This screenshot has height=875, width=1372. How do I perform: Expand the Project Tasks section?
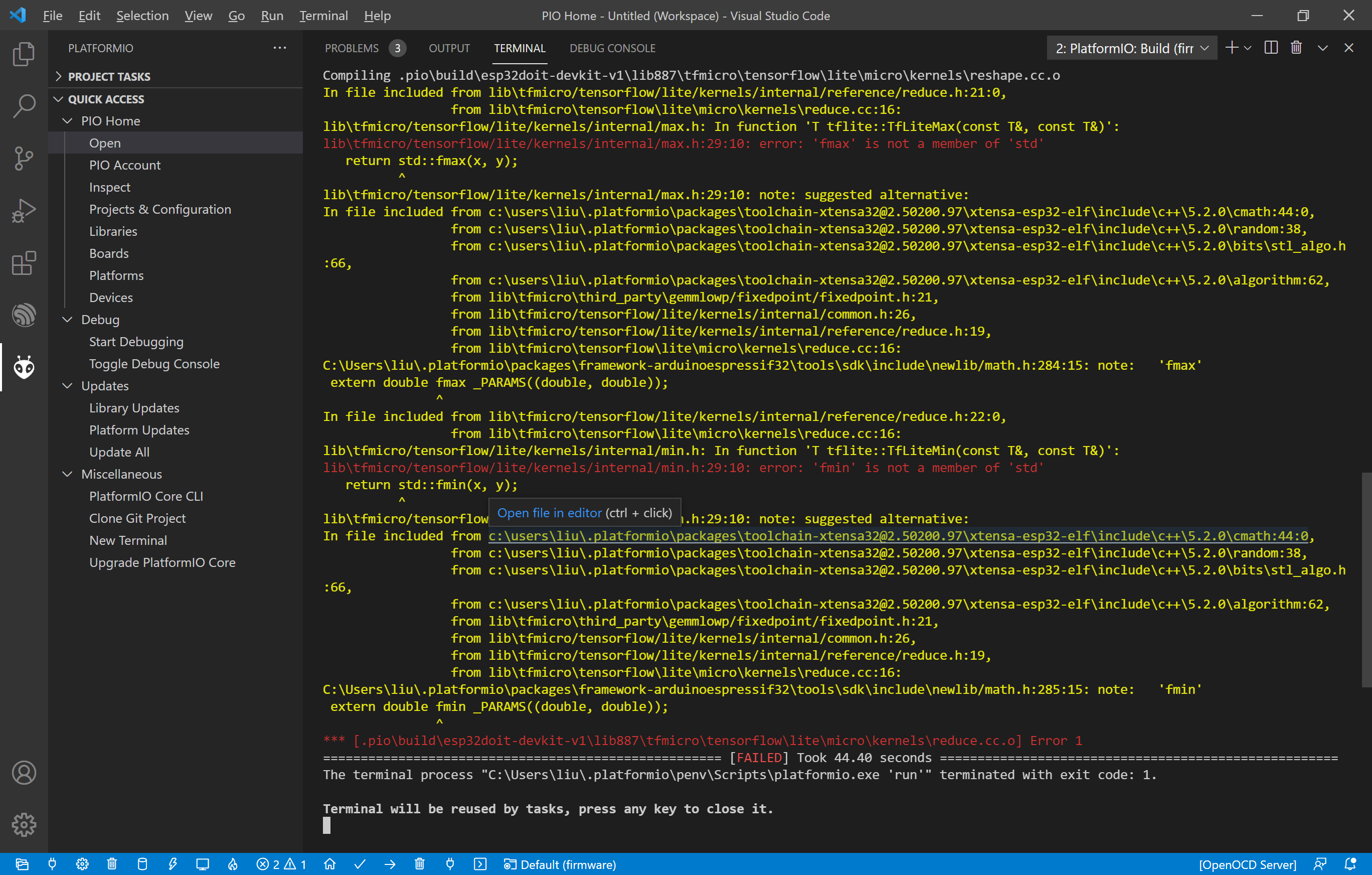(x=109, y=76)
